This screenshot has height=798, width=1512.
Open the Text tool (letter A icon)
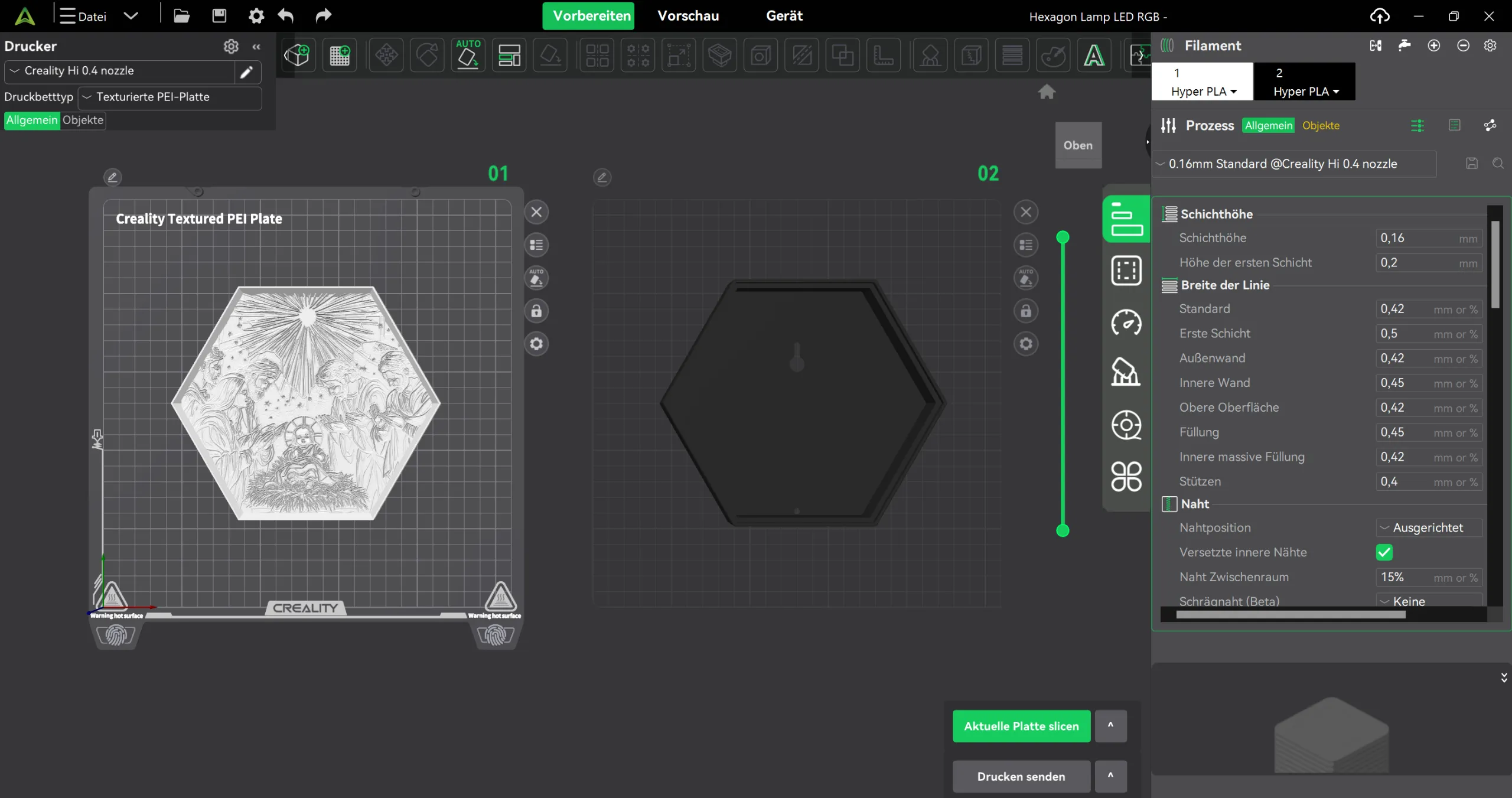click(1095, 55)
